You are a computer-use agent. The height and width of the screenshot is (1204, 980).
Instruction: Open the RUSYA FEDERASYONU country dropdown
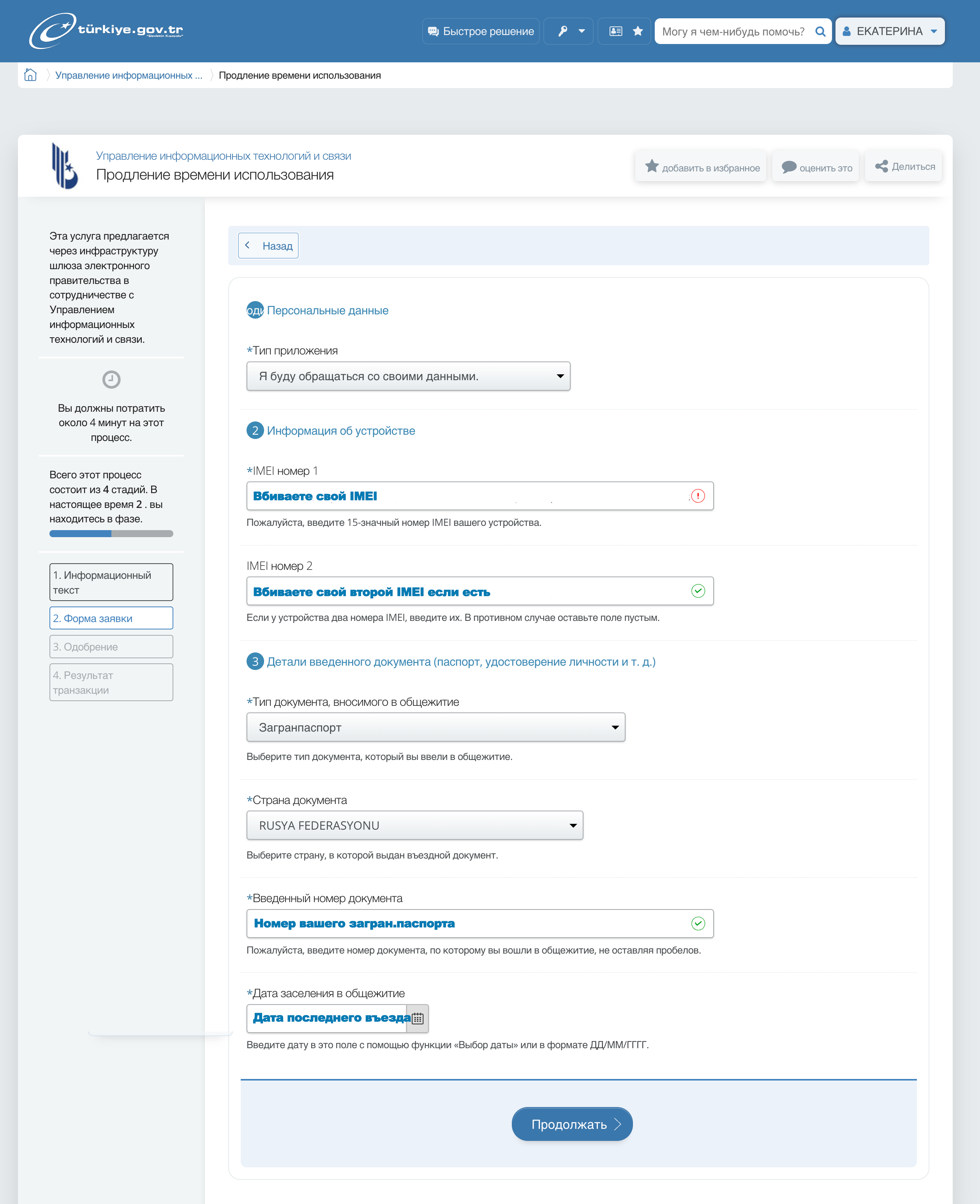pyautogui.click(x=414, y=825)
